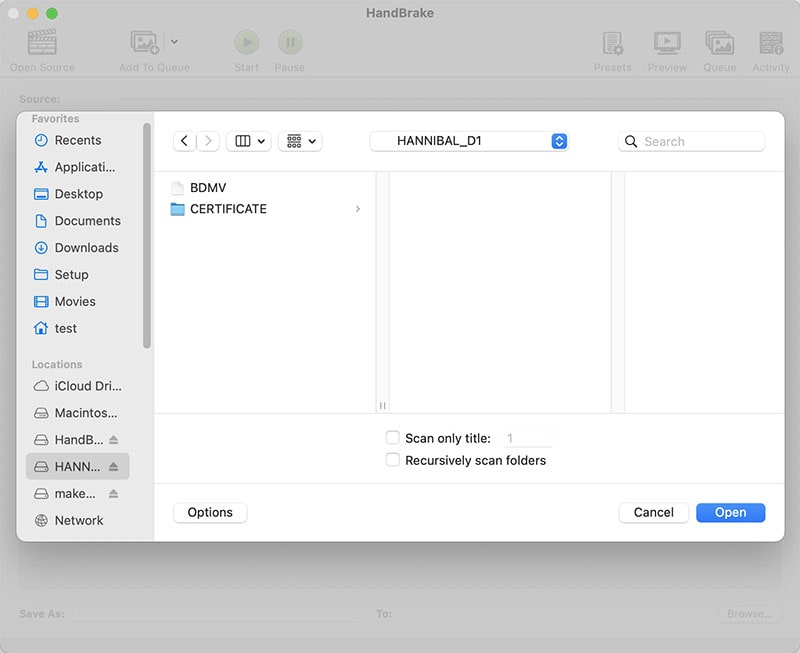Go back with the left chevron button
This screenshot has height=653, width=800.
[x=184, y=141]
